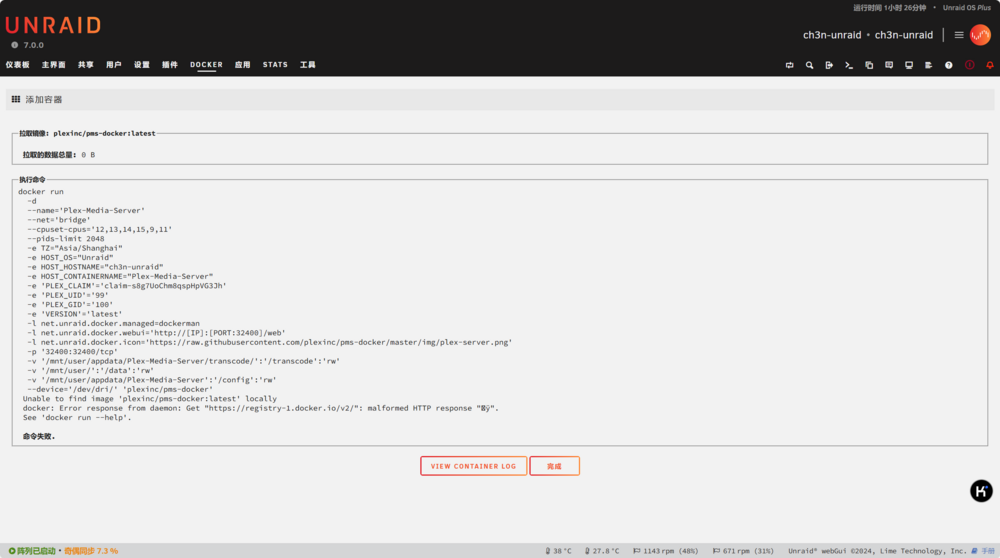Click the --device='/dev/dri/' line
Image resolution: width=1000 pixels, height=558 pixels.
point(120,389)
